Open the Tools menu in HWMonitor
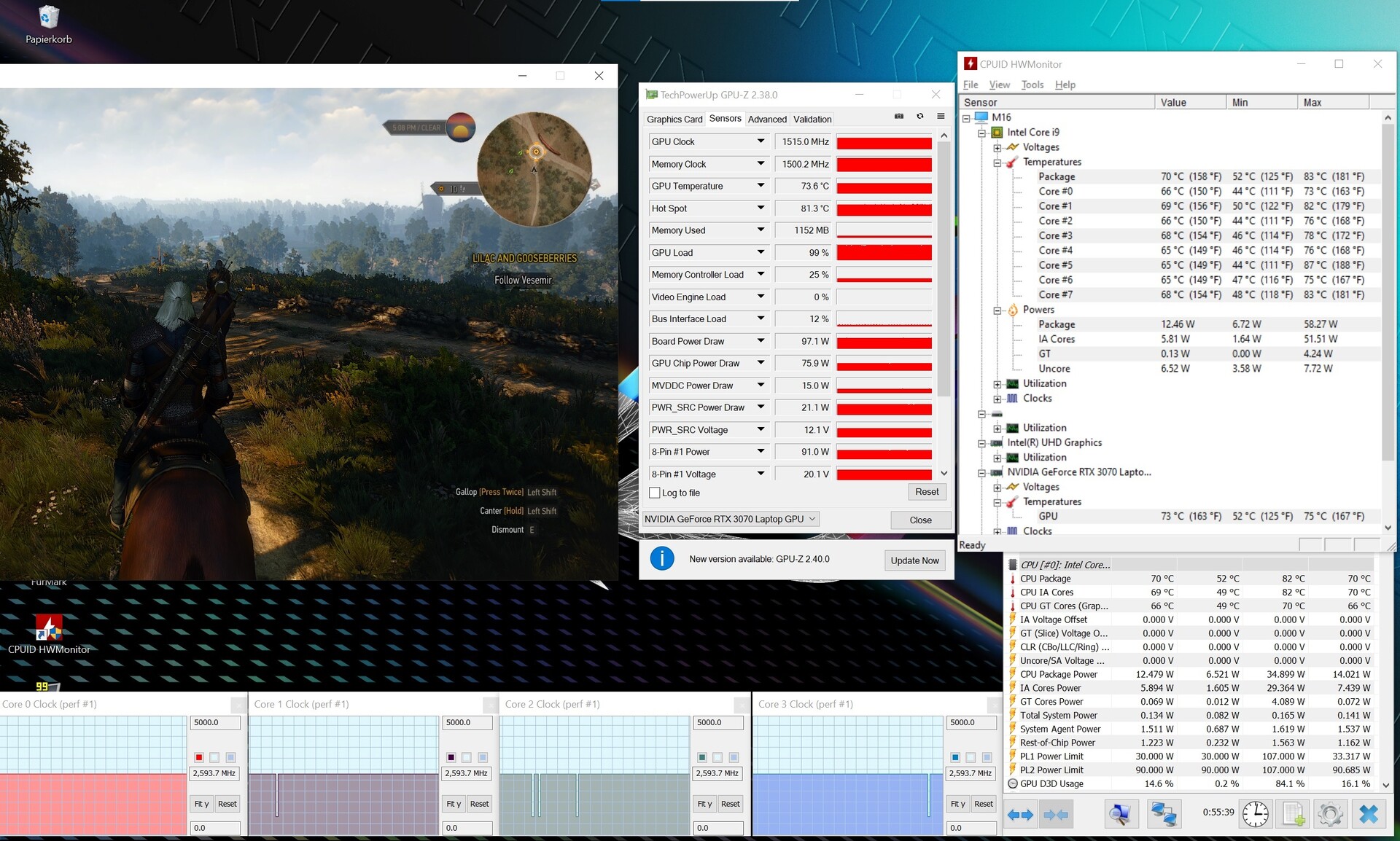 [x=1032, y=85]
